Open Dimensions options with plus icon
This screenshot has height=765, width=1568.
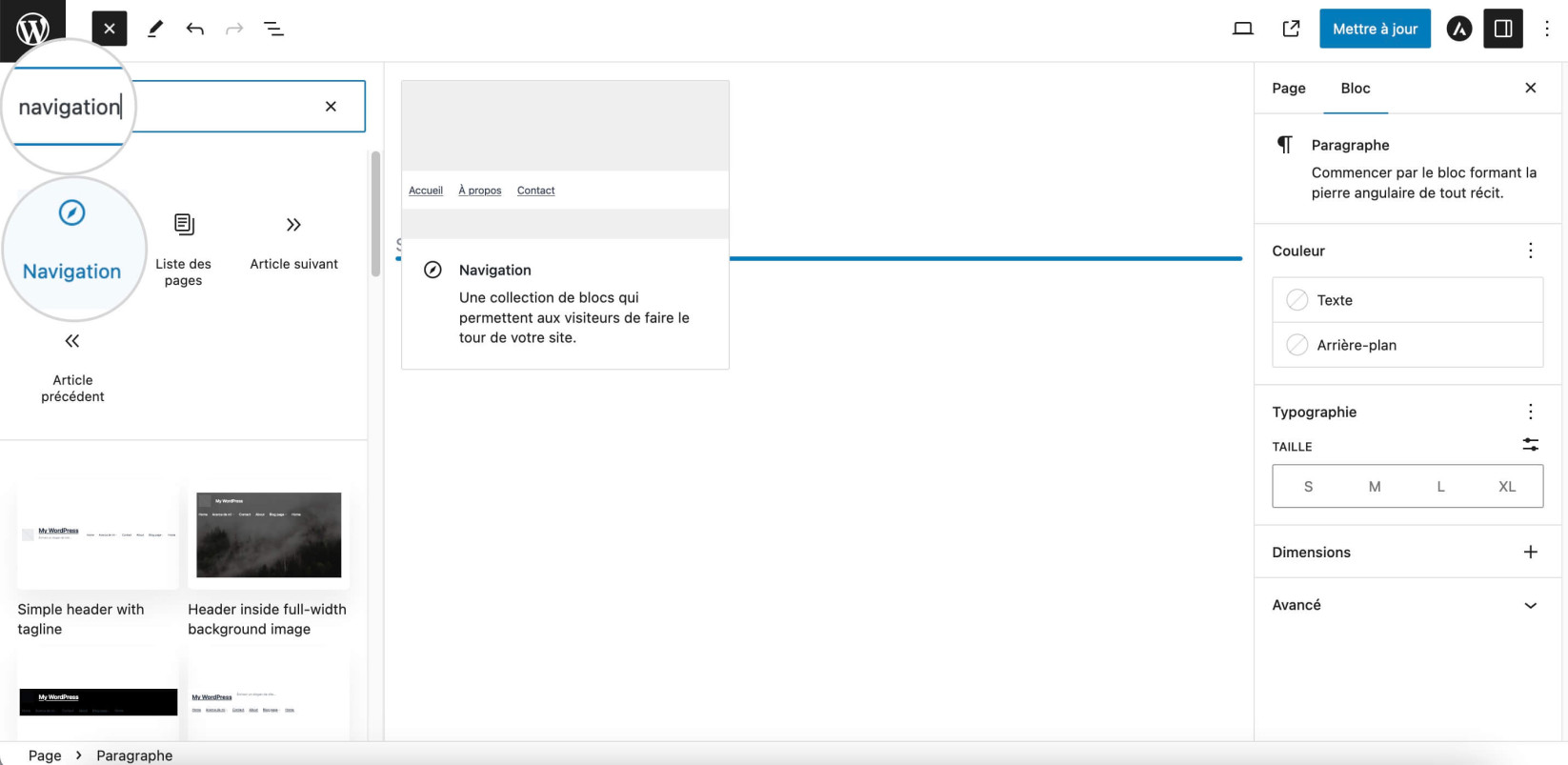(x=1530, y=552)
